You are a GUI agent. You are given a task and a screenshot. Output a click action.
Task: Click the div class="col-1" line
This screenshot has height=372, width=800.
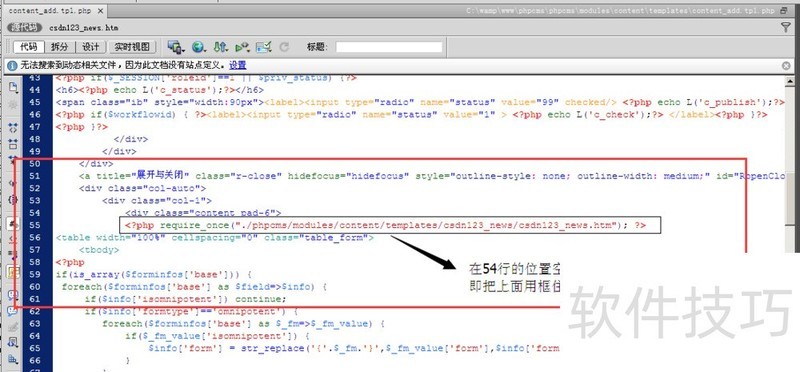click(157, 201)
